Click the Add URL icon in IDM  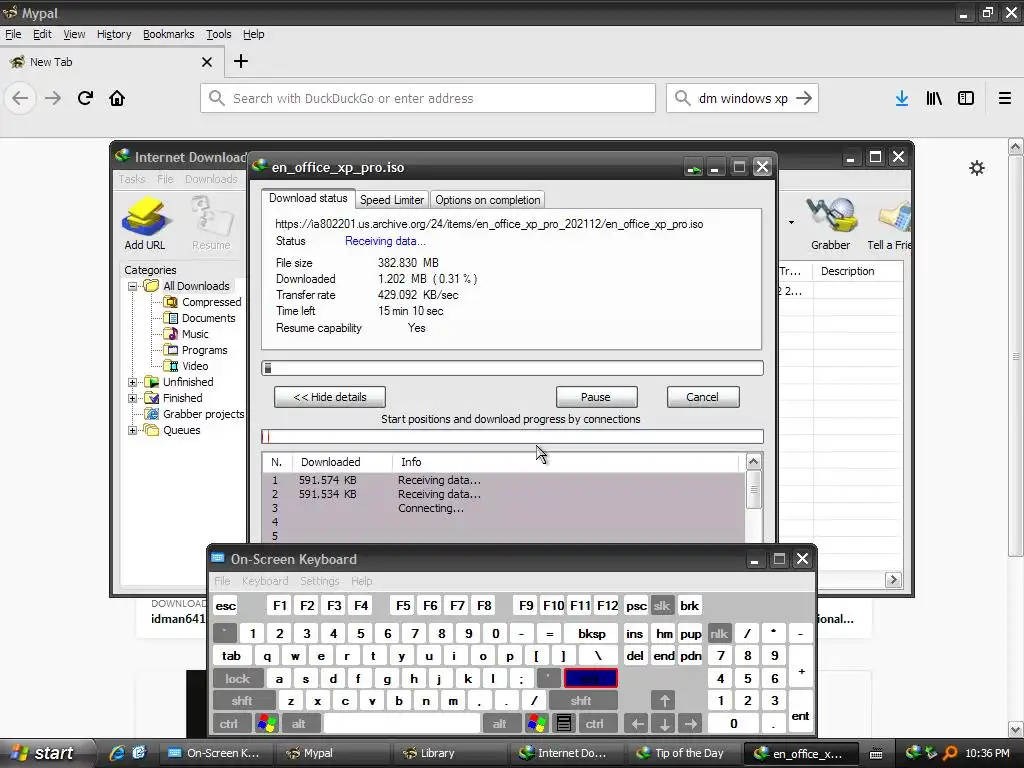tap(145, 223)
